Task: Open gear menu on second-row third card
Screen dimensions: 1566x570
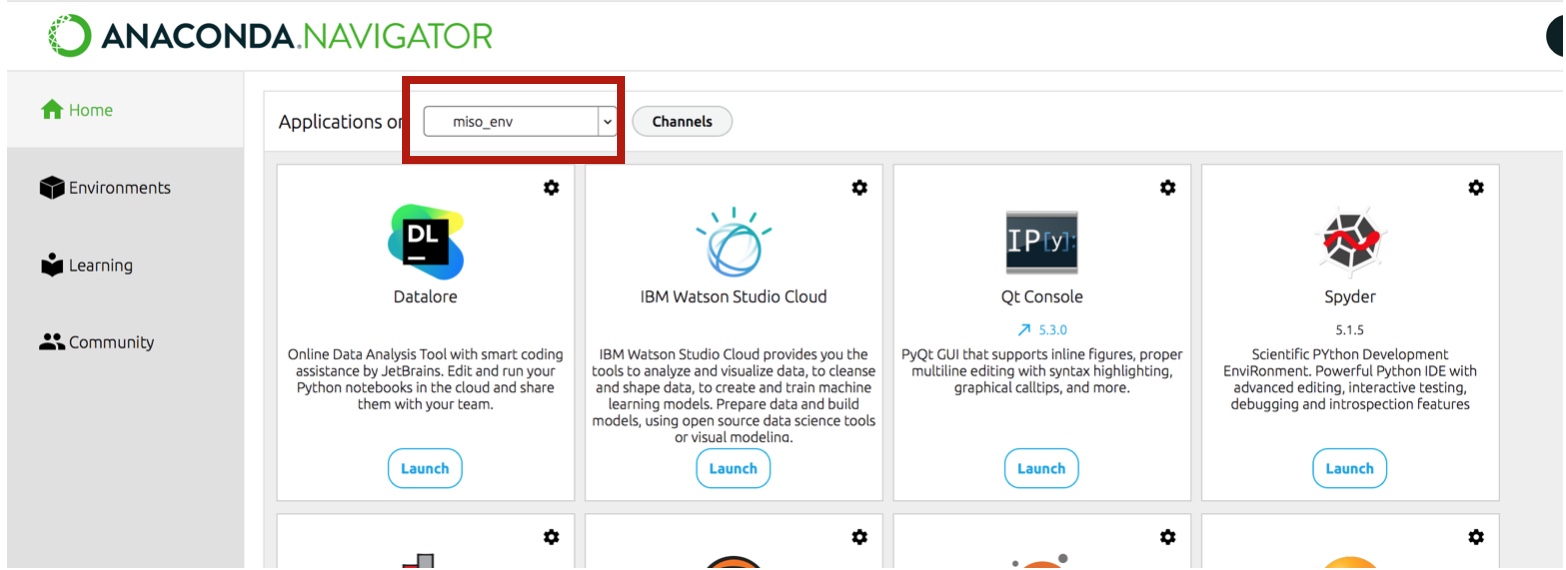Action: coord(1167,537)
